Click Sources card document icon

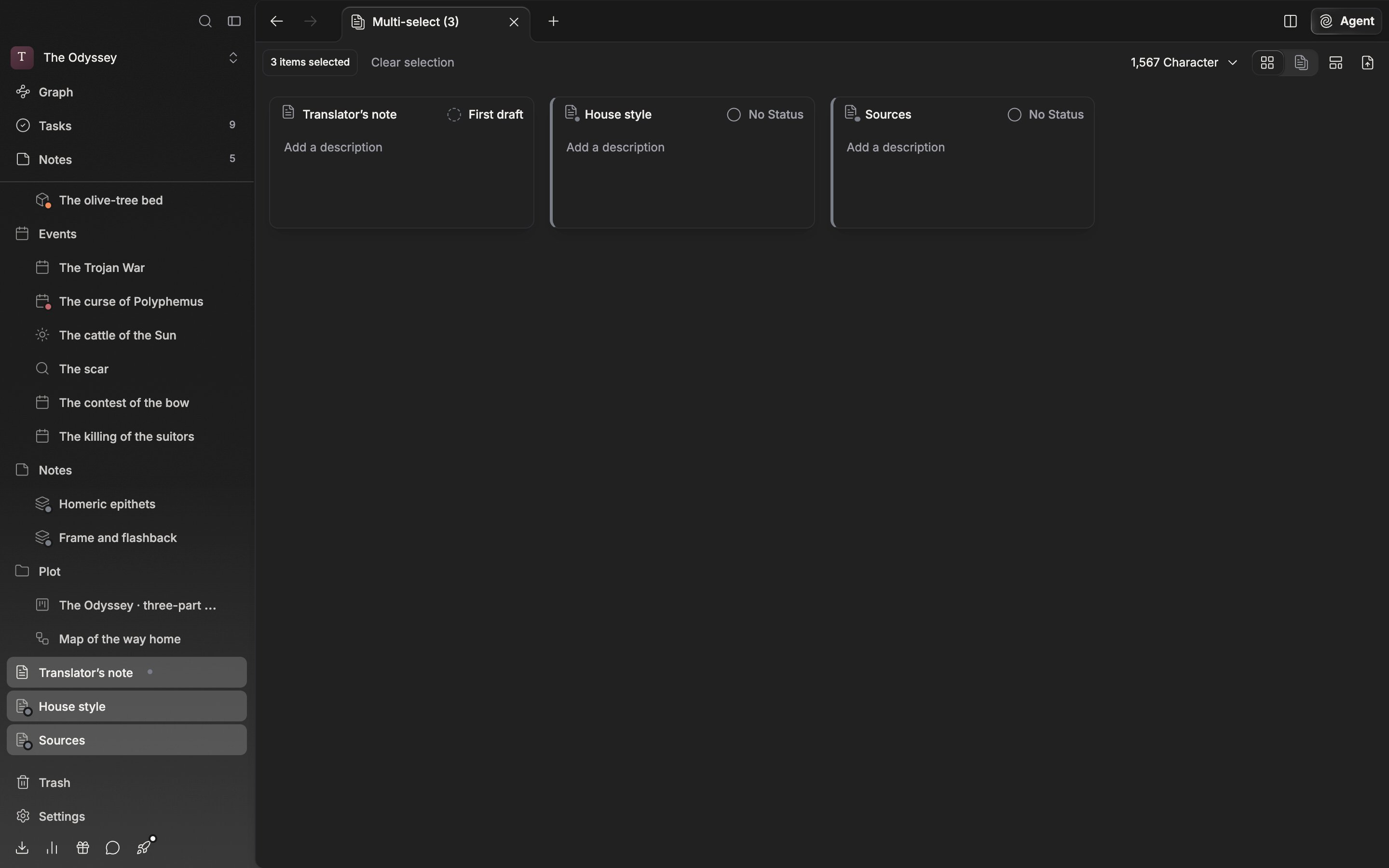pos(852,113)
